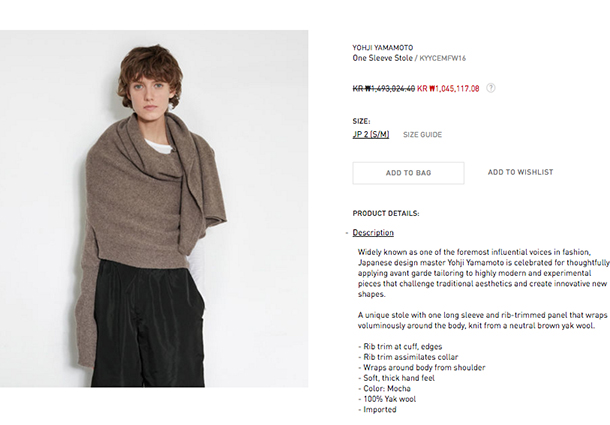Click the crossed-out original price

384,89
